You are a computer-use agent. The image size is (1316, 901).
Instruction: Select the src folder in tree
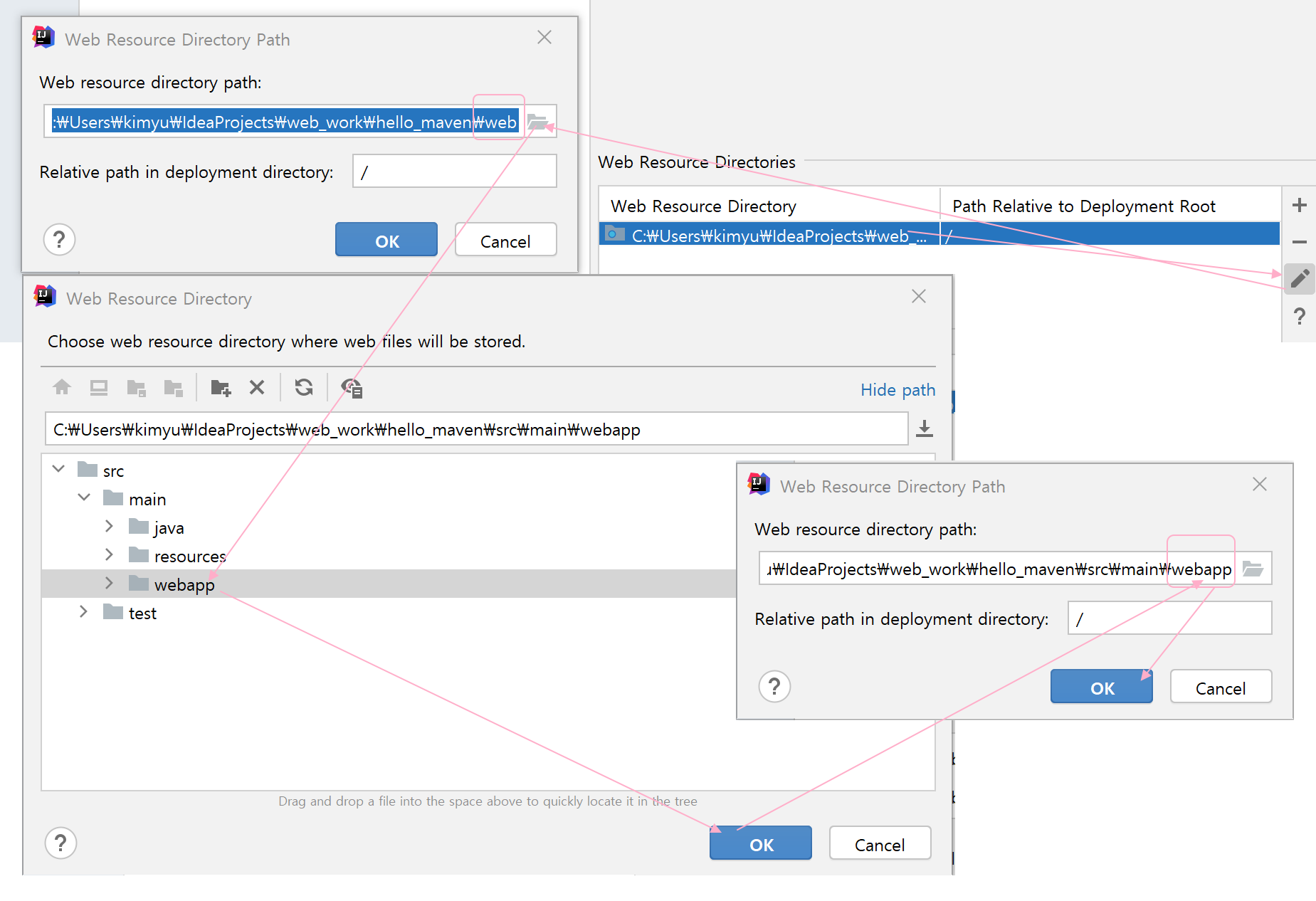point(101,470)
